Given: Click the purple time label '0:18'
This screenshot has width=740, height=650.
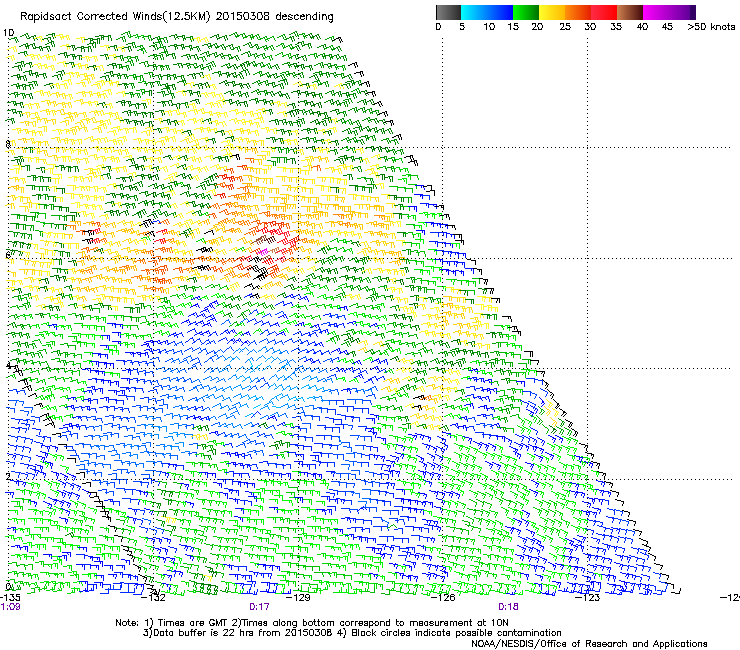Looking at the screenshot, I should click(508, 607).
